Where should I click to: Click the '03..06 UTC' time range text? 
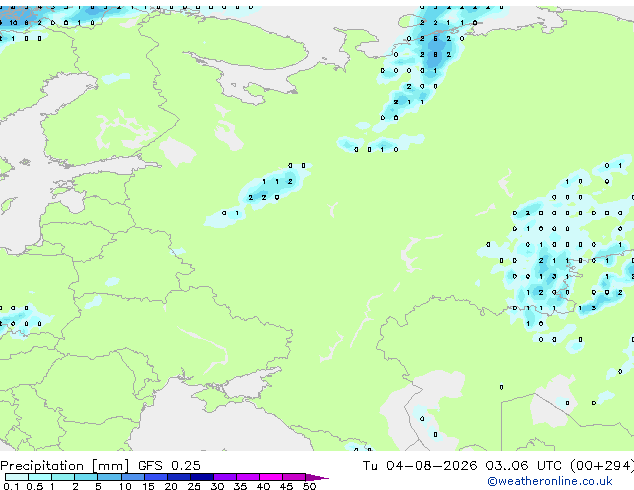(x=523, y=465)
